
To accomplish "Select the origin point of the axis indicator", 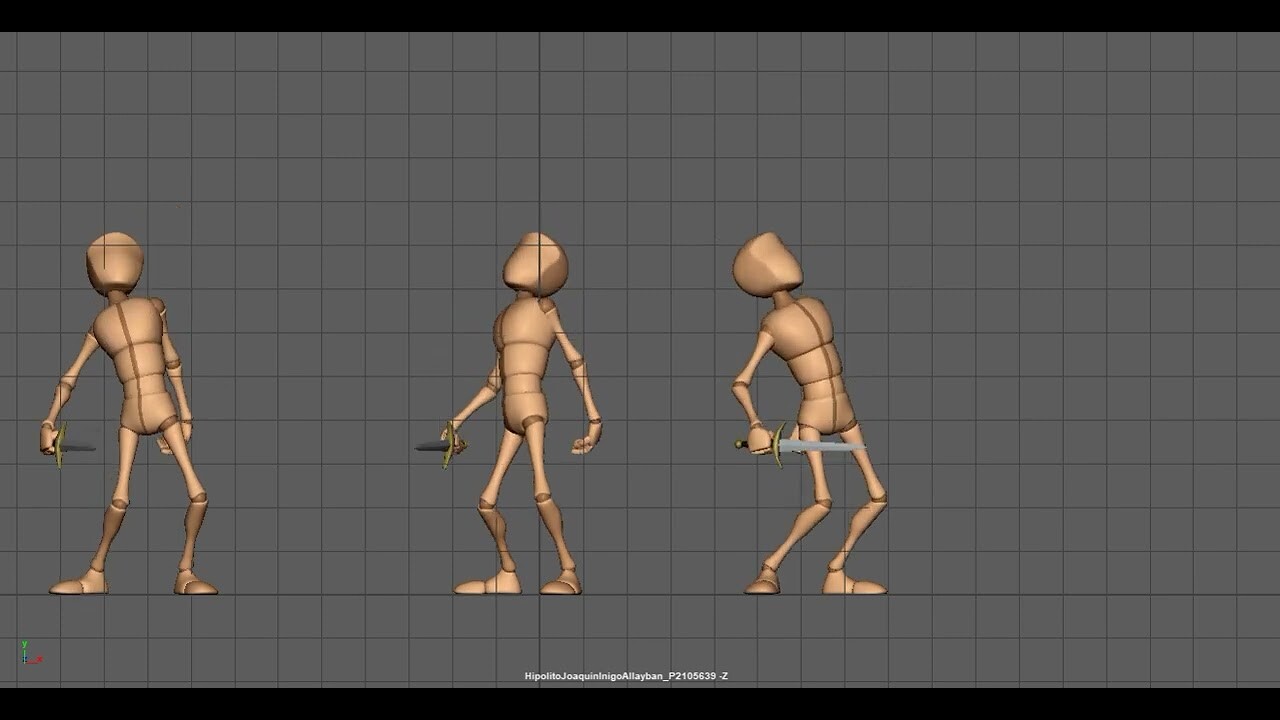I will (x=25, y=660).
